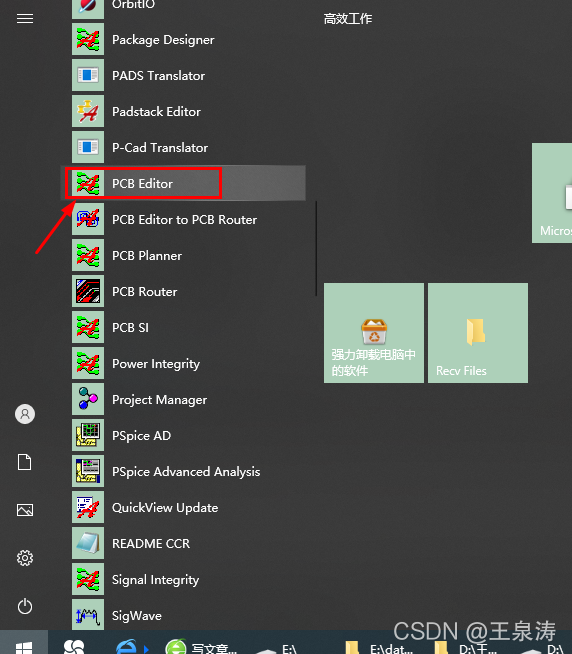Expand the Start menu hamburger button
572x654 pixels.
(x=25, y=19)
